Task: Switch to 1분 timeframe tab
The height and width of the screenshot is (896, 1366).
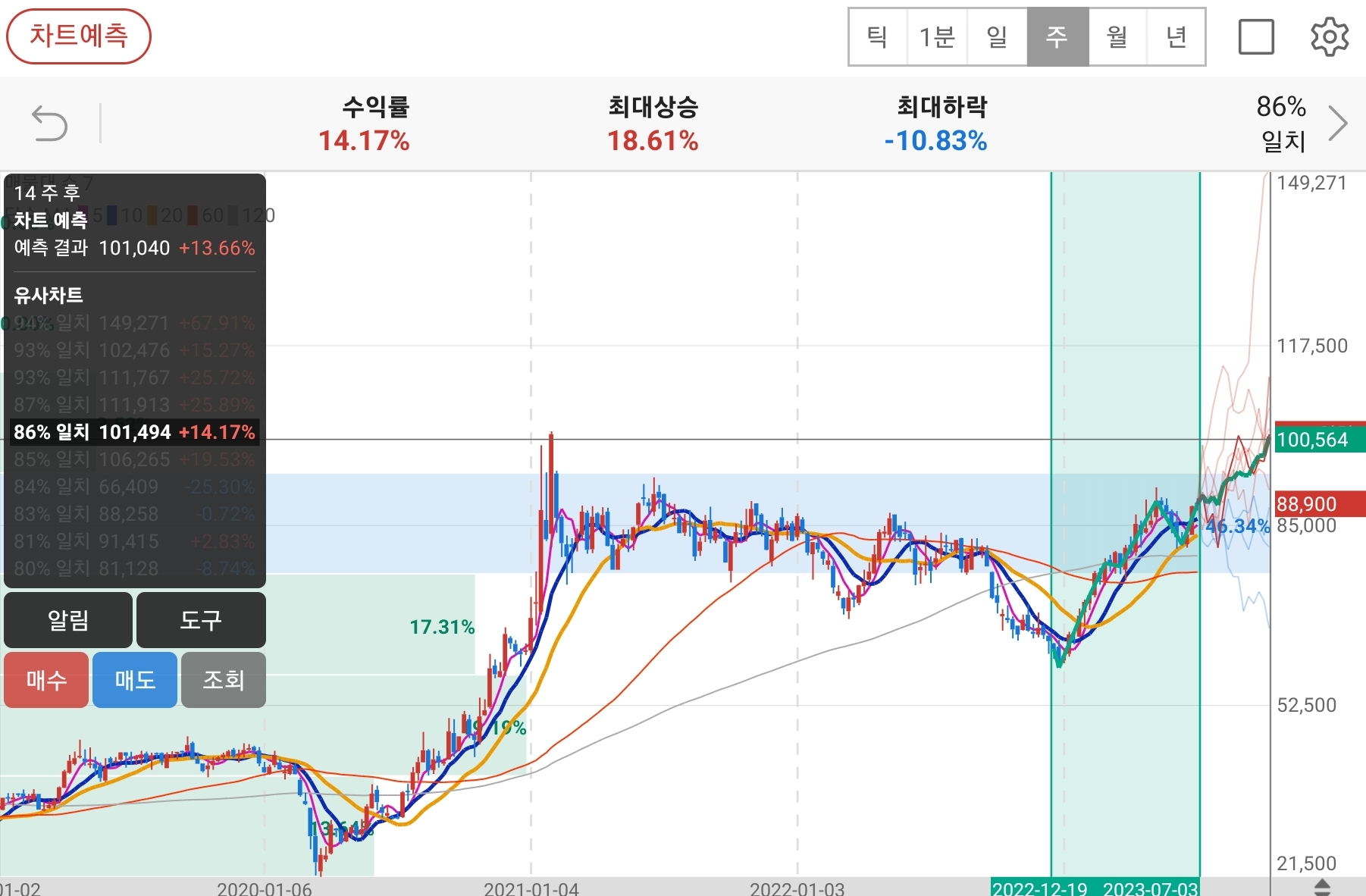Action: (x=937, y=36)
